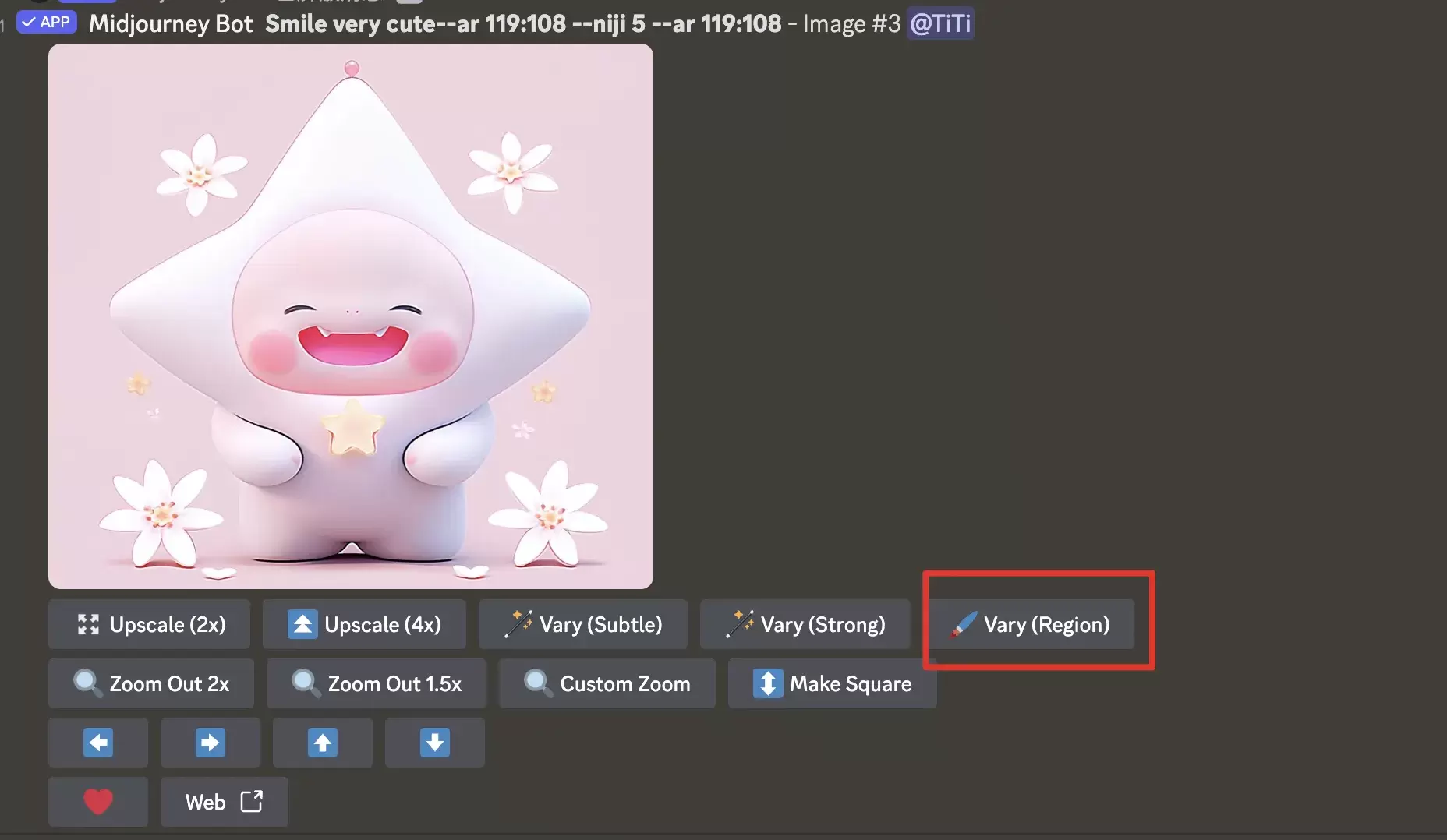This screenshot has height=840, width=1447.
Task: Open the generated star character image
Action: 351,316
